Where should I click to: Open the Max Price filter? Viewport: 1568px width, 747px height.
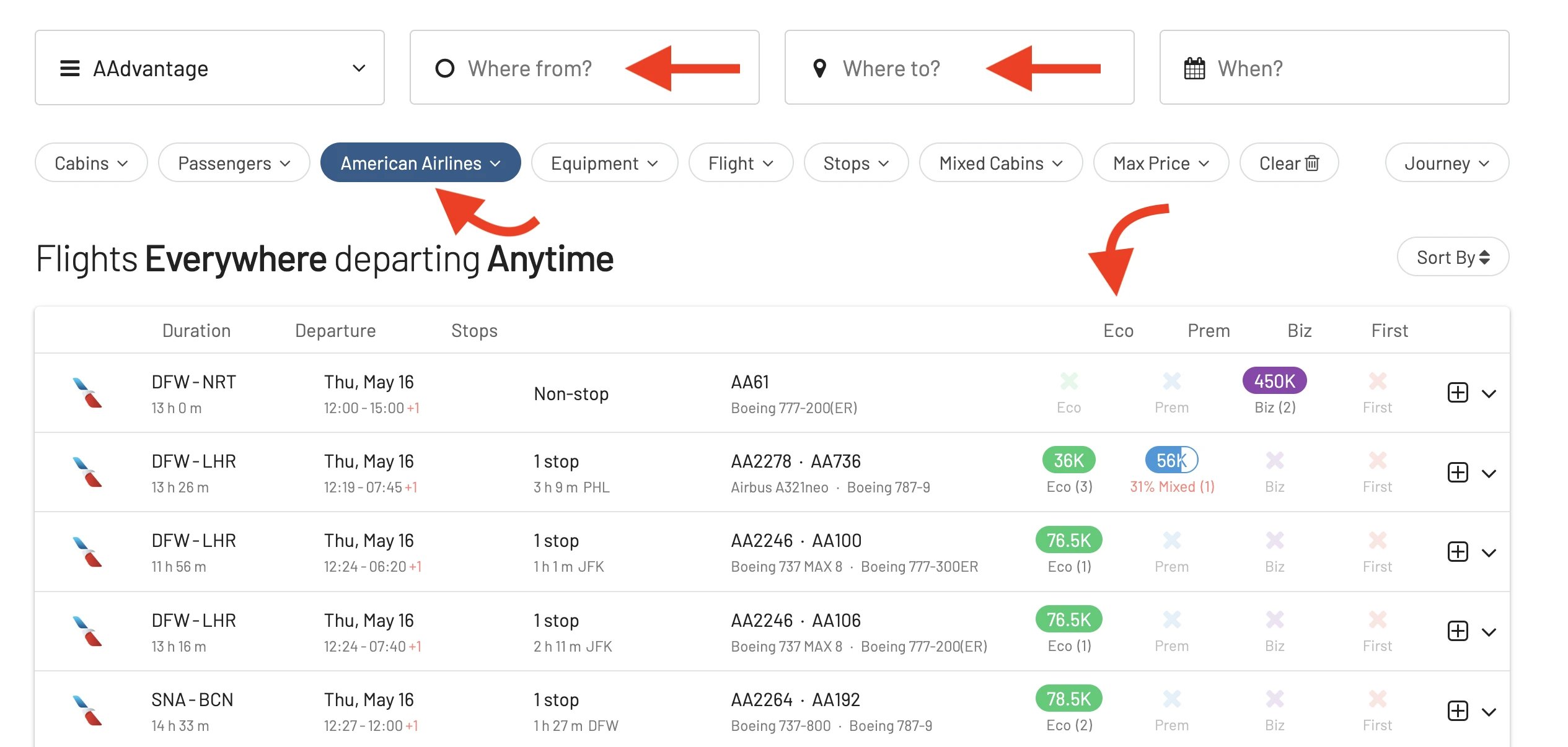coord(1161,163)
